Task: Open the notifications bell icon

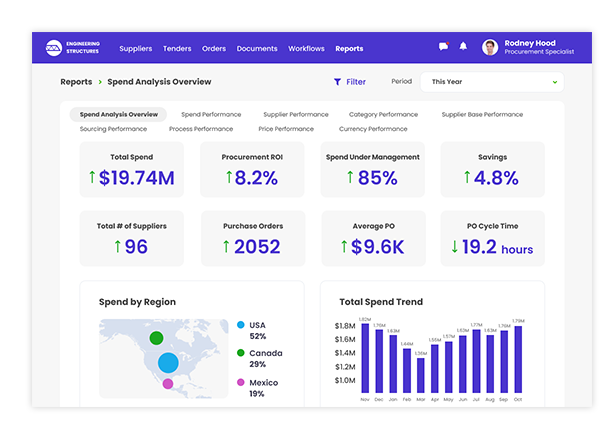Action: pyautogui.click(x=463, y=47)
